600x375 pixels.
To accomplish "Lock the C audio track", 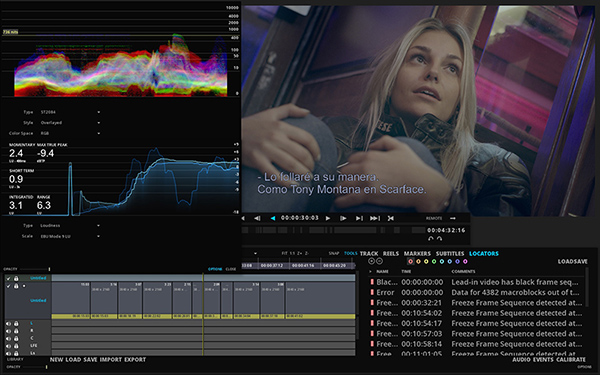I will coord(16,338).
